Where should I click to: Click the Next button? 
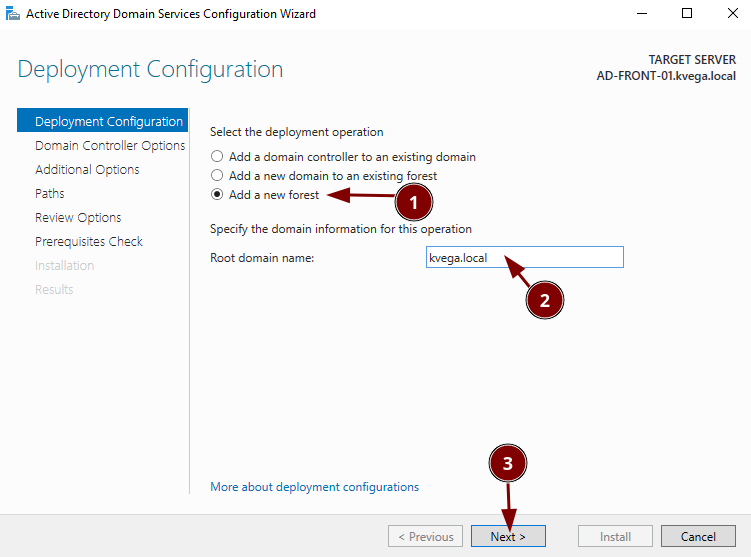point(509,537)
